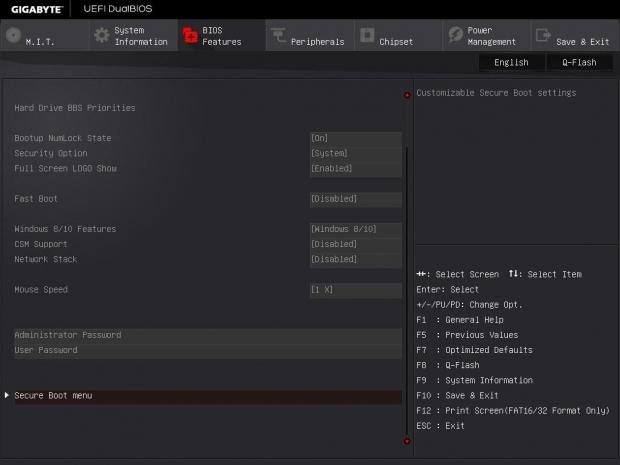The image size is (620, 465).
Task: Click the F7 Optimized Defaults line
Action: click(474, 350)
